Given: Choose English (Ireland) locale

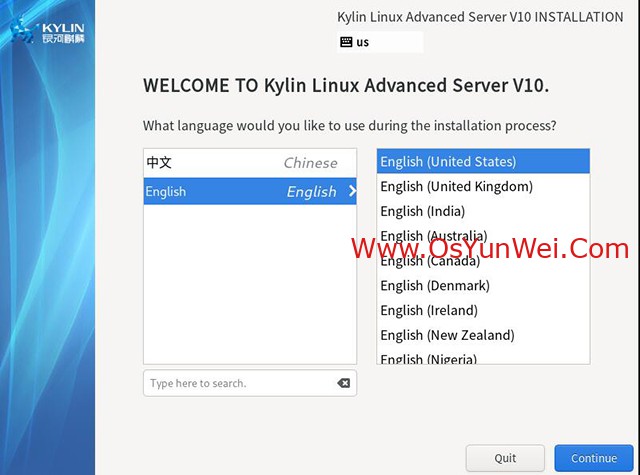Looking at the screenshot, I should pyautogui.click(x=483, y=310).
